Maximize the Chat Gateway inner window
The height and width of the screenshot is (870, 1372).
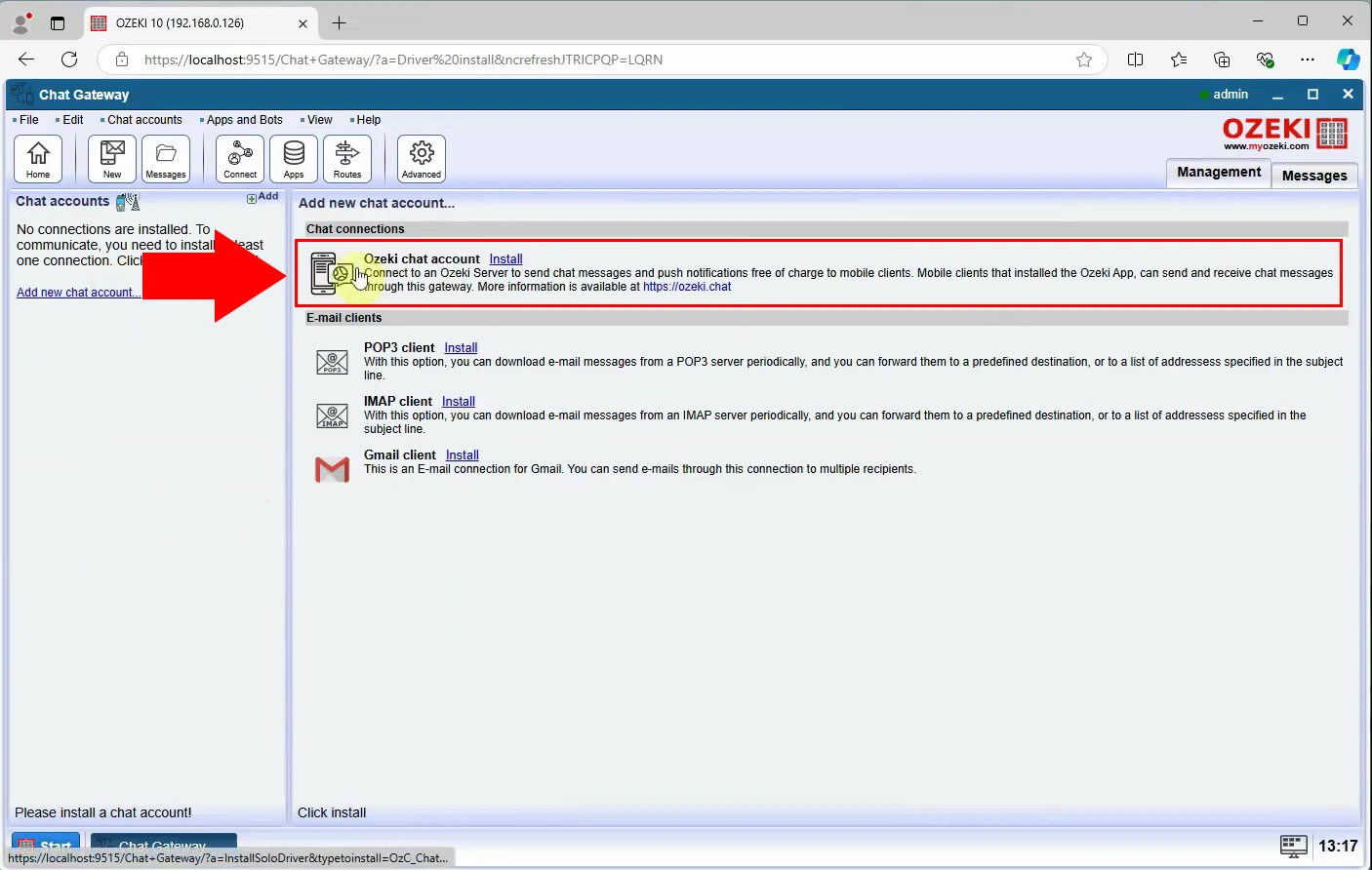pos(1312,95)
